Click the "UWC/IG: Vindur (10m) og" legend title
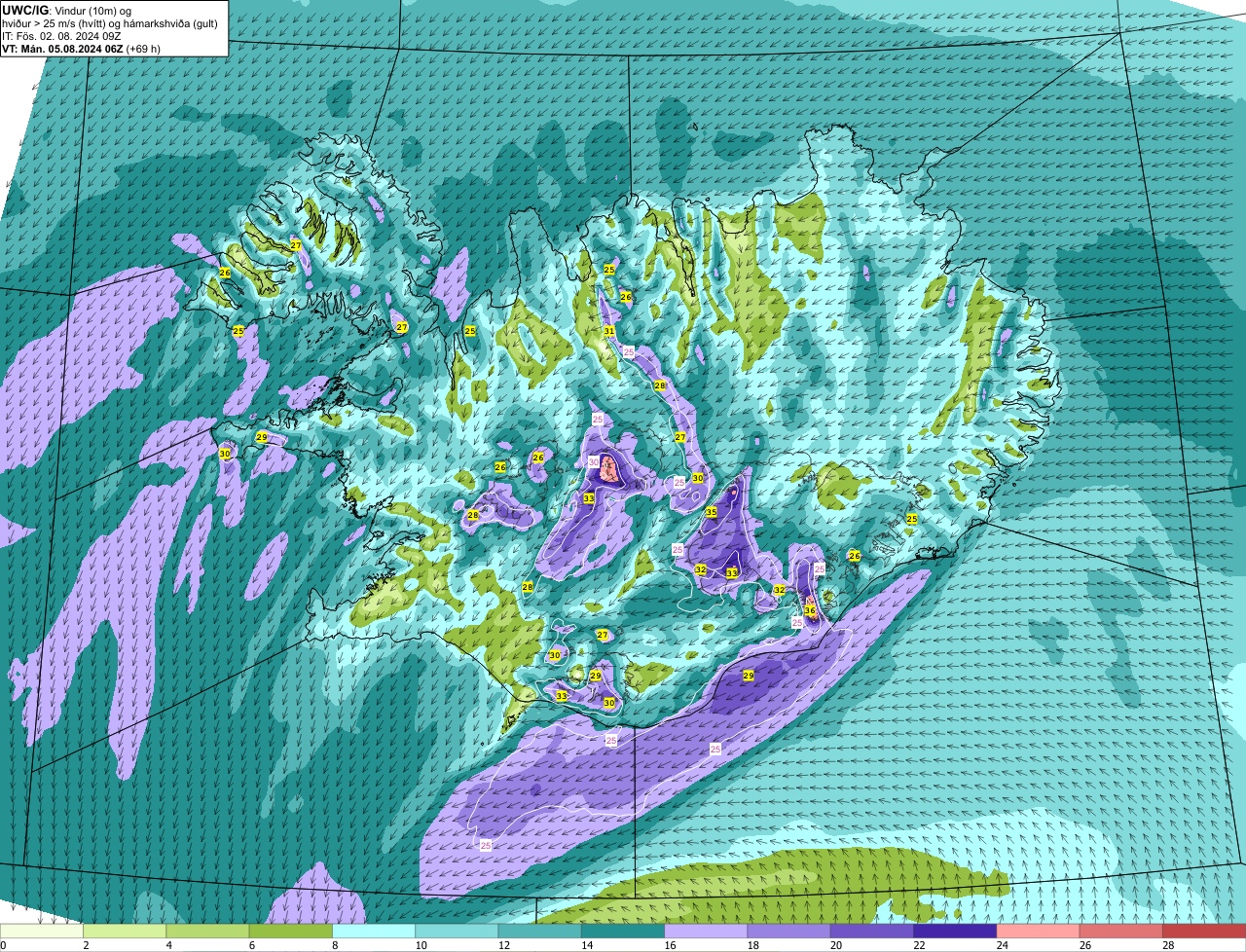Screen dimensions: 1246x952 66,10
